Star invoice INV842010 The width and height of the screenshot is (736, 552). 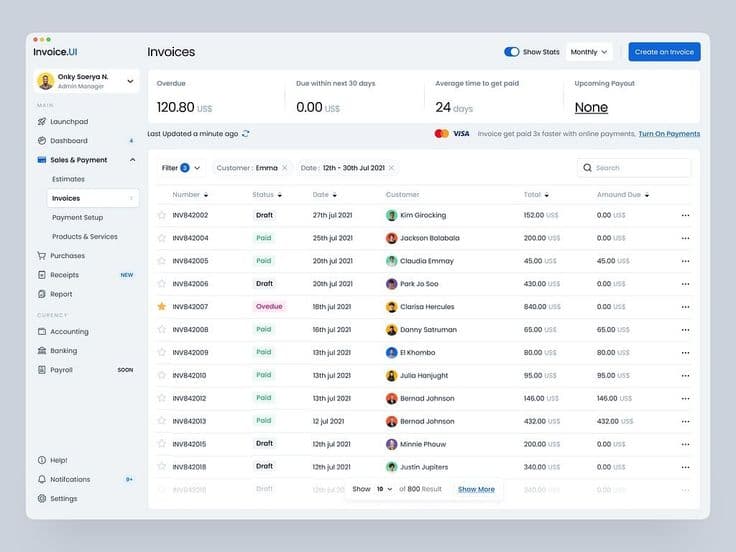click(161, 376)
